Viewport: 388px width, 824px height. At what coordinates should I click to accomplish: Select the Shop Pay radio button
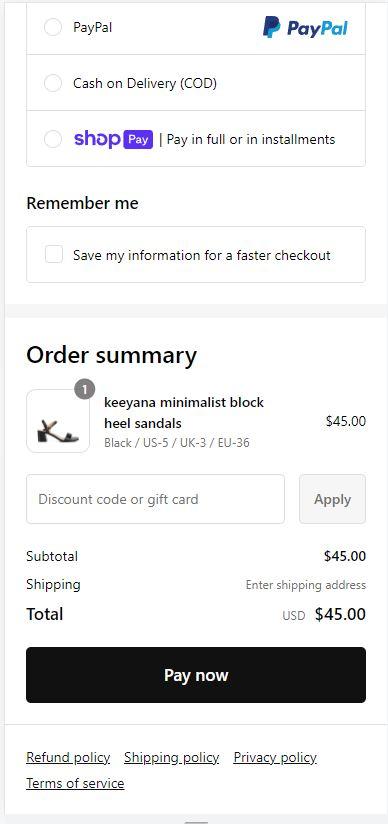53,139
